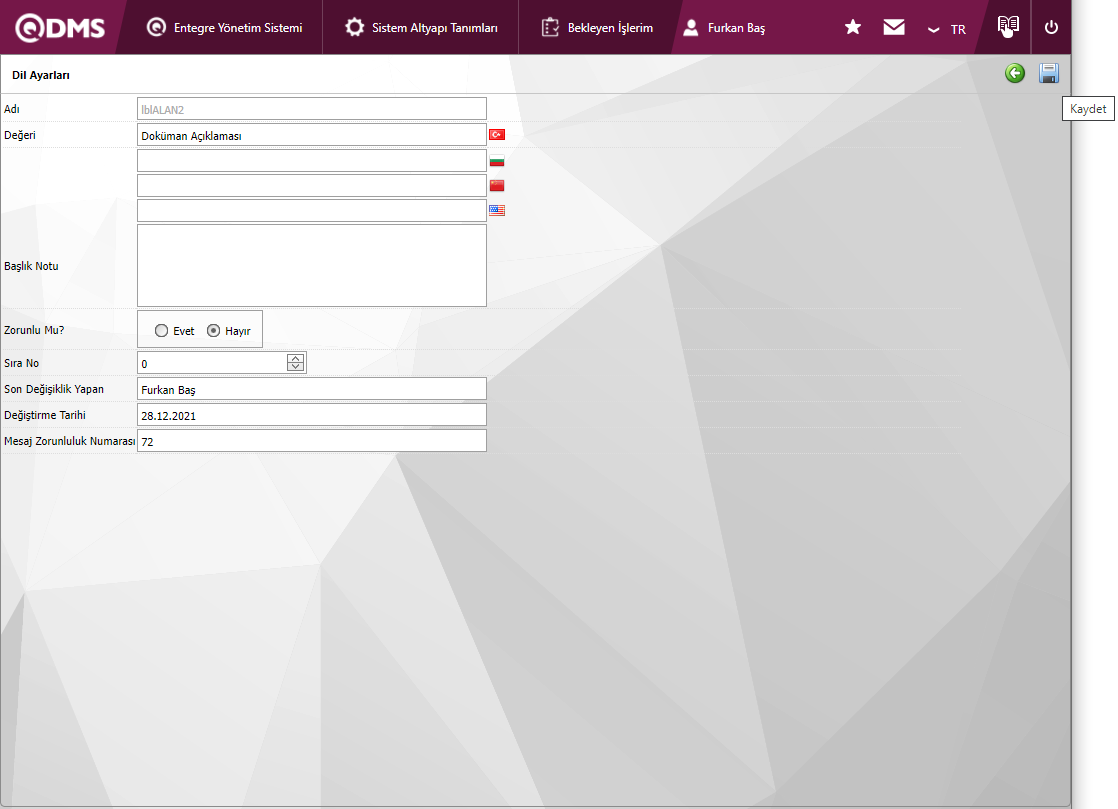Click the power logout icon
1118x809 pixels.
1051,27
